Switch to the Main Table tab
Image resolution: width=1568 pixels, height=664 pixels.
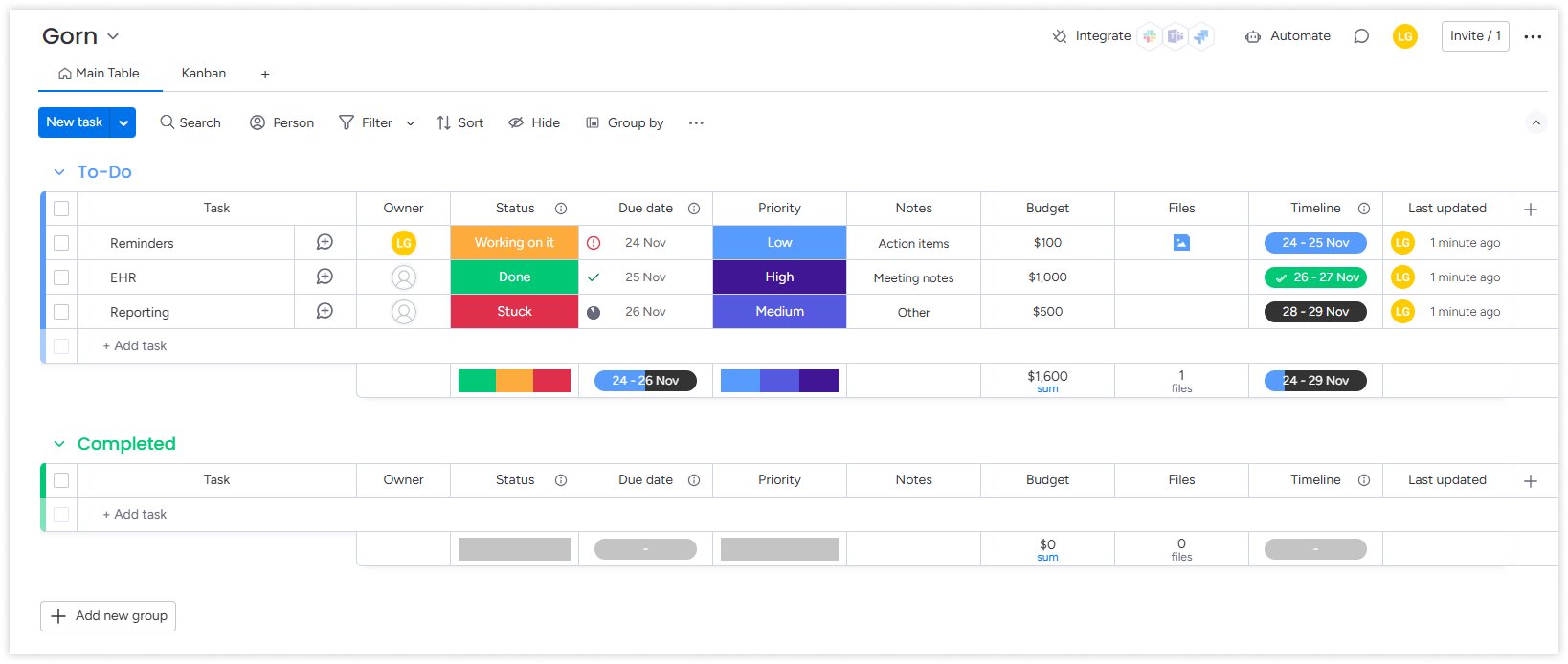click(100, 74)
